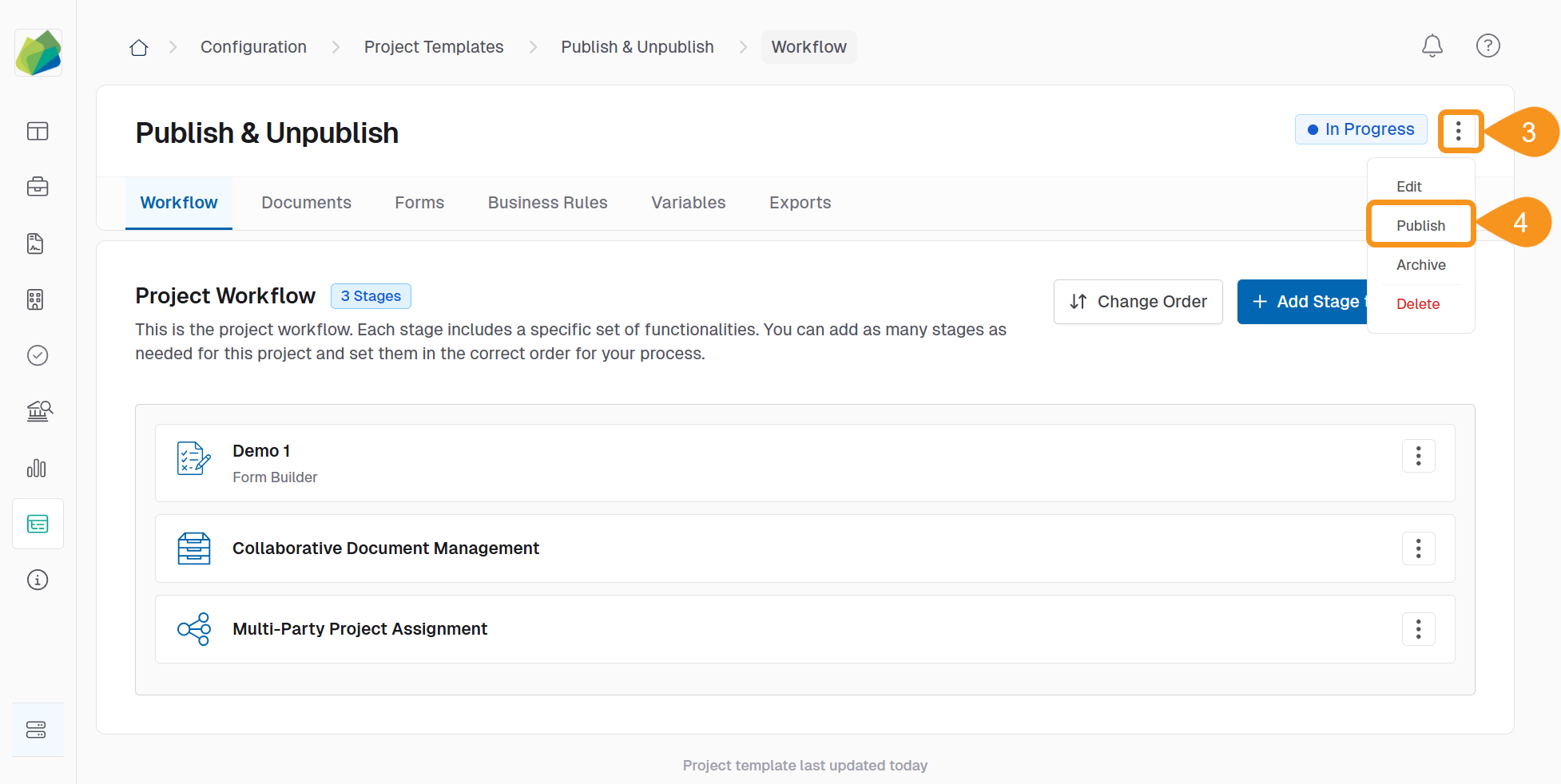The height and width of the screenshot is (784, 1561).
Task: Open the template's three-dot options menu
Action: [1459, 131]
